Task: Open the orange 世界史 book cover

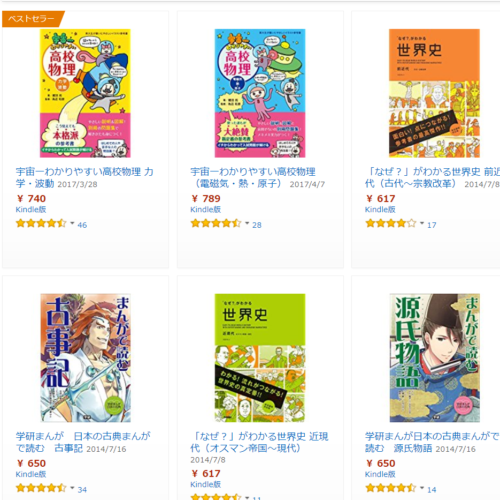Action: [434, 93]
